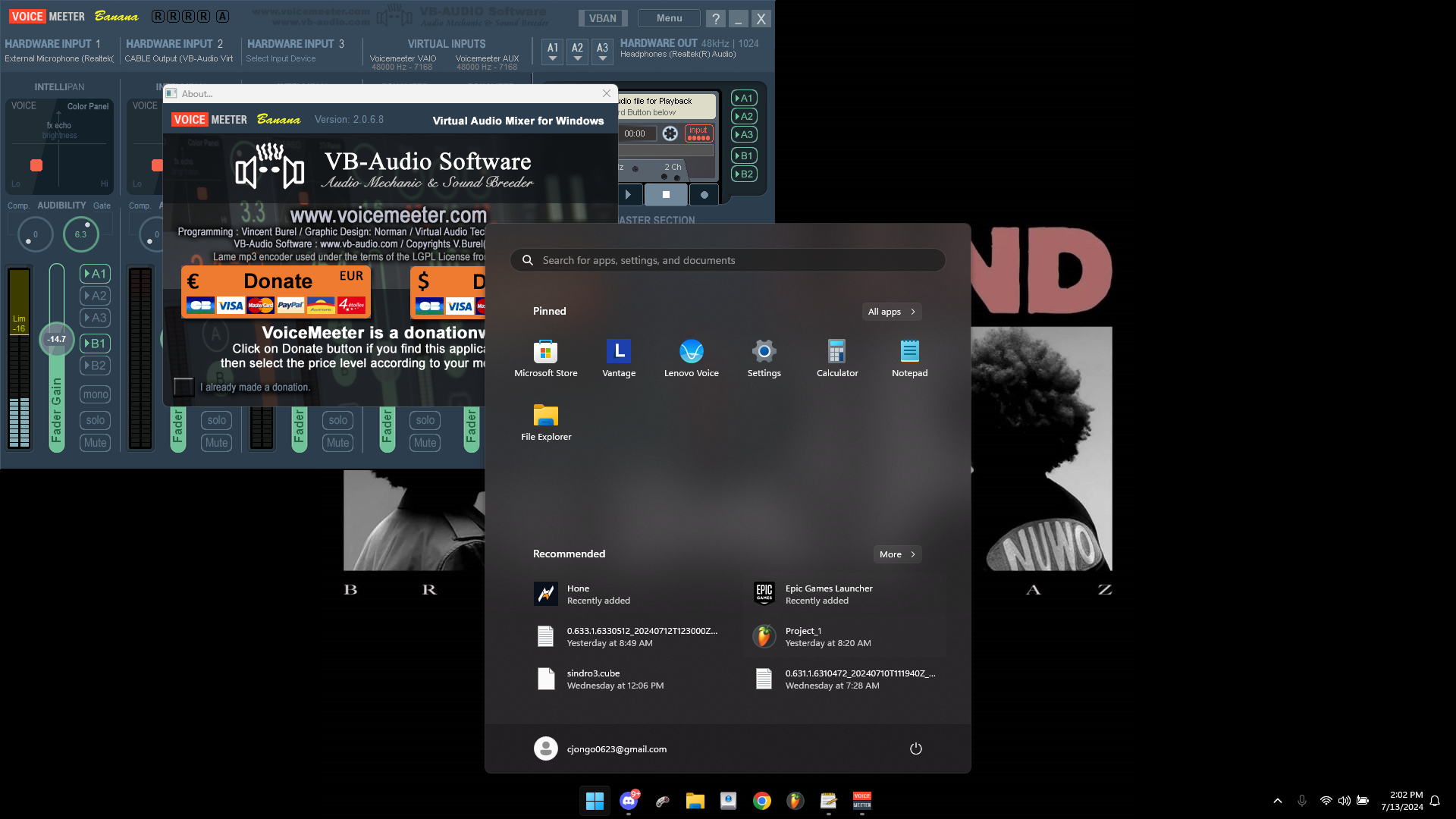Open Hardware Input 2 device selector
Screen dimensions: 1456x819
click(x=179, y=58)
